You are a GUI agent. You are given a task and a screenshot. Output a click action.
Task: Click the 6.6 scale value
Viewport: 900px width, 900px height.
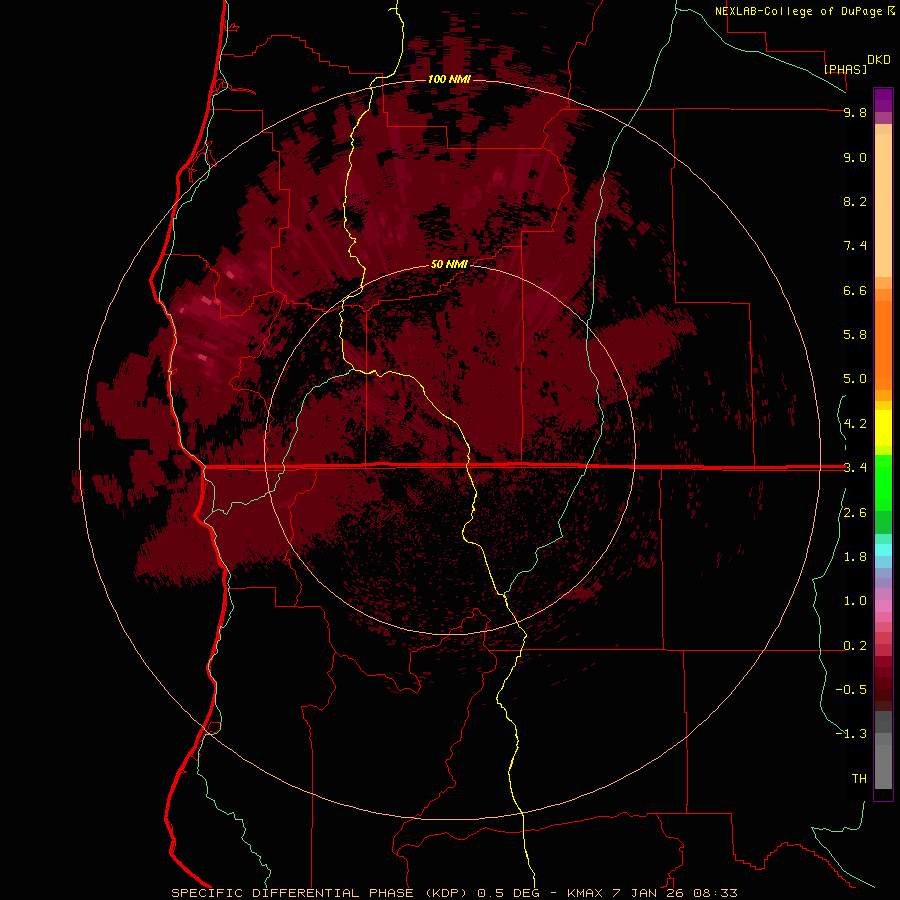click(855, 290)
